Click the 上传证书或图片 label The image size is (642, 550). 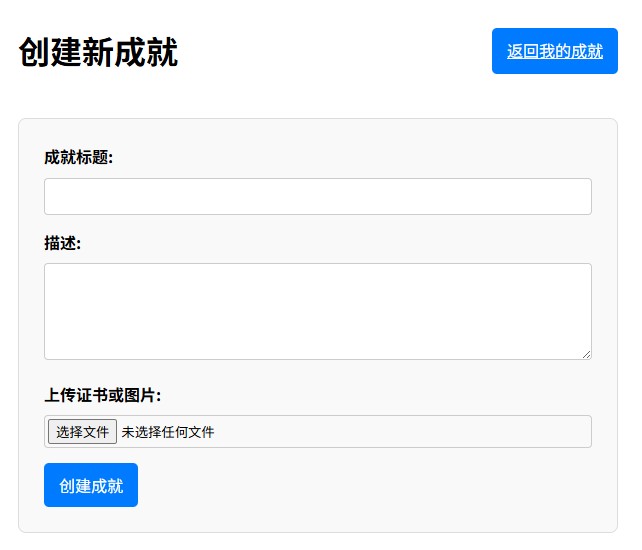coord(103,394)
